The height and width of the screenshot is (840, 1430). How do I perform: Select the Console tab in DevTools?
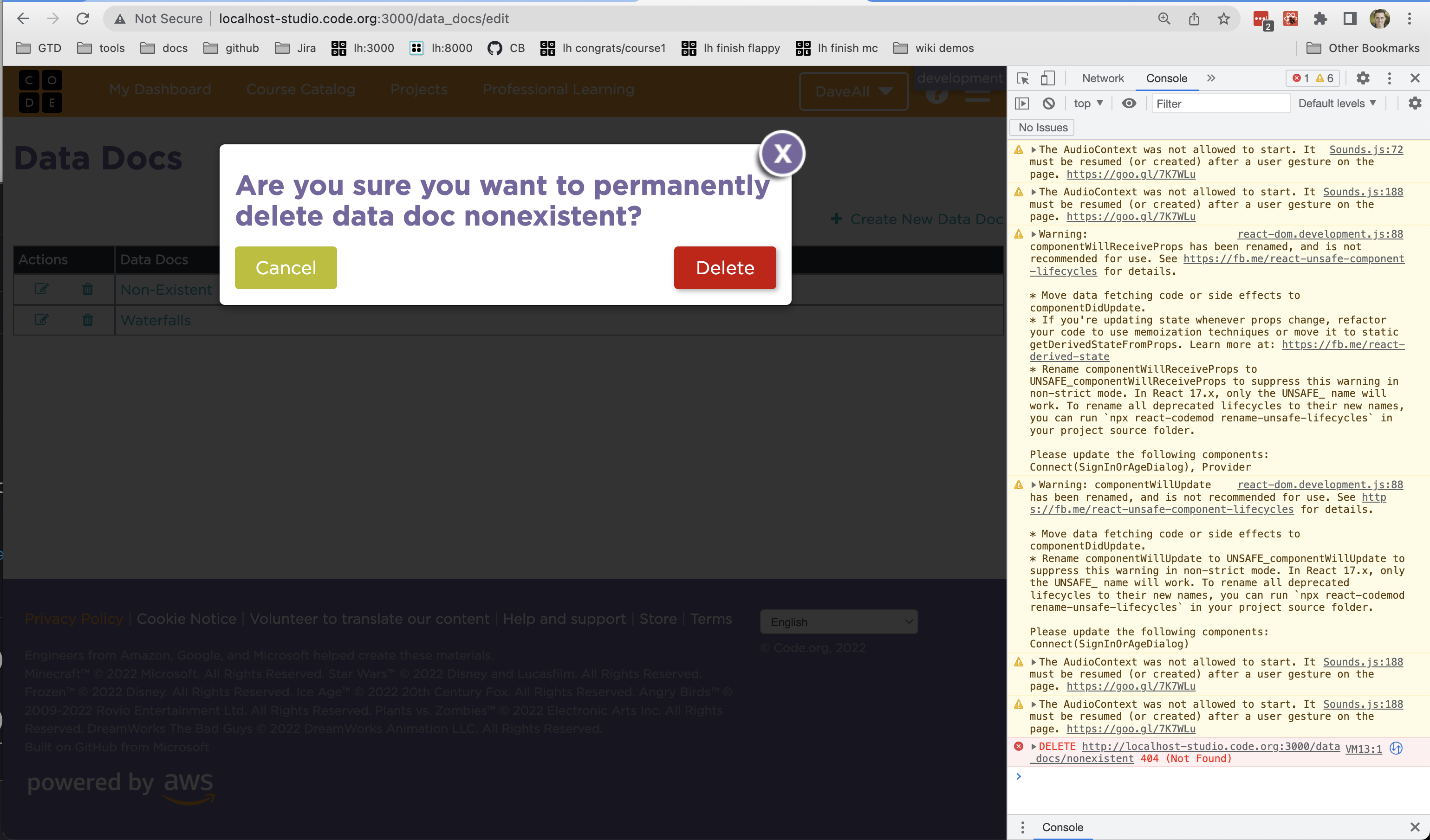1166,78
